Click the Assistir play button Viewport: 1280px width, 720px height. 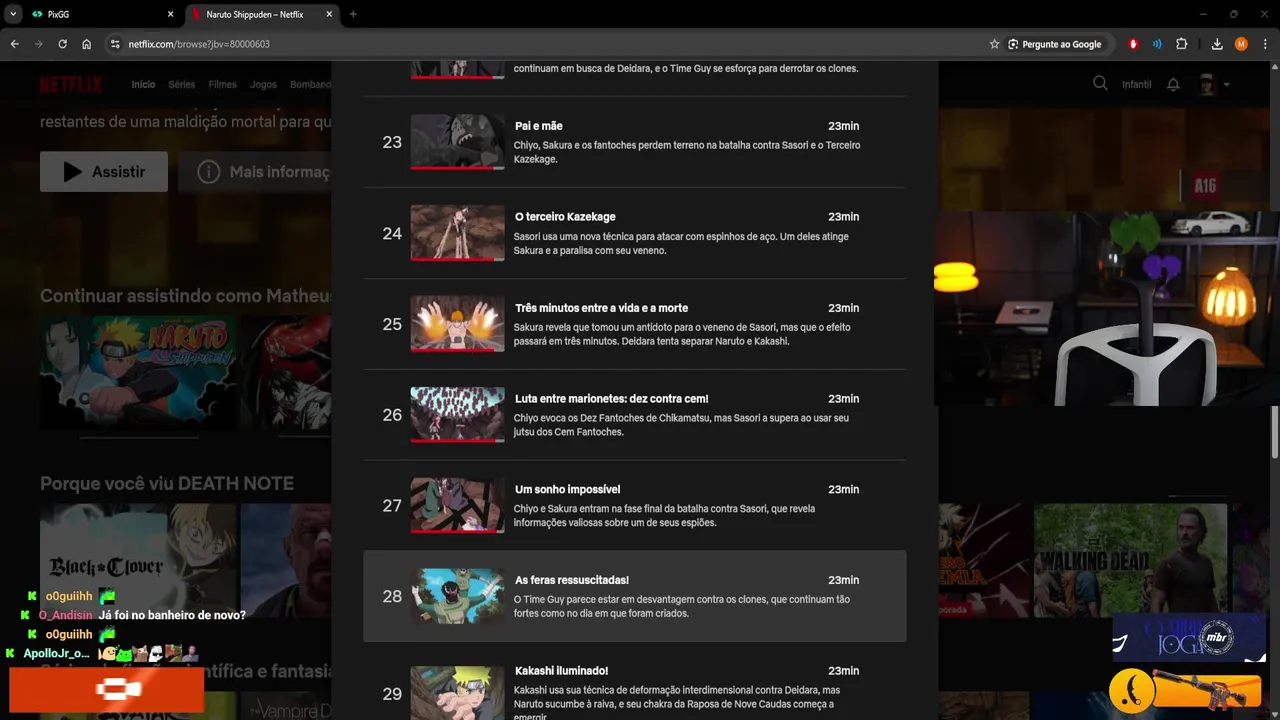[x=105, y=172]
